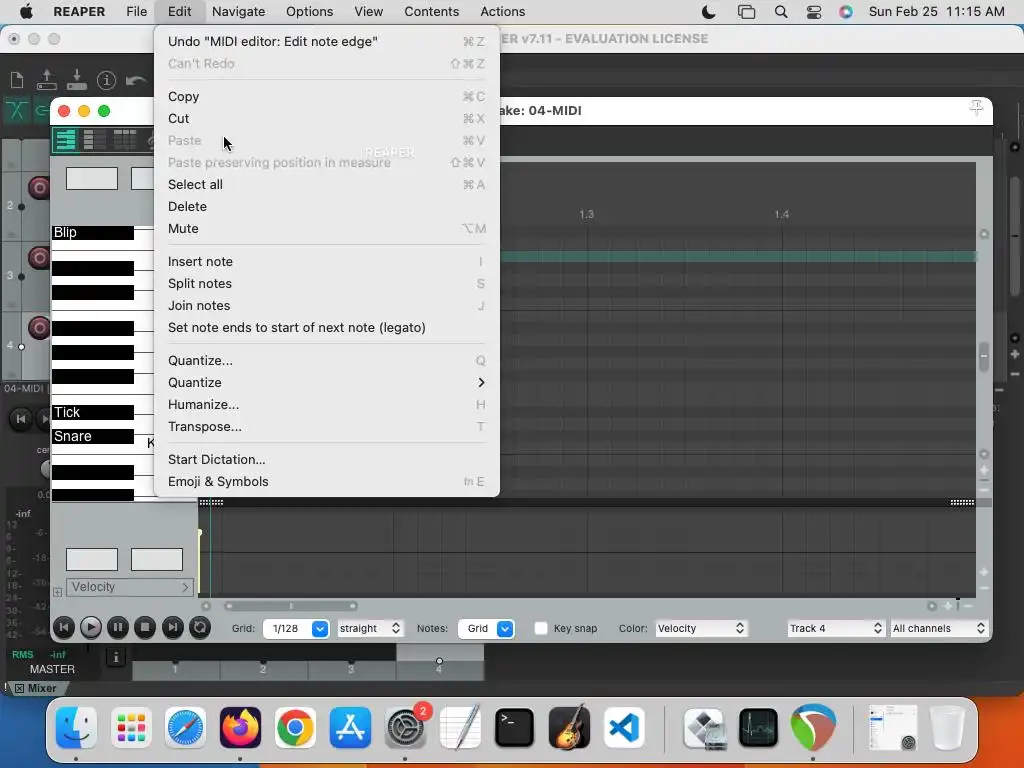Toggle repeat loop button in MIDI editor
The height and width of the screenshot is (768, 1024).
pos(200,628)
